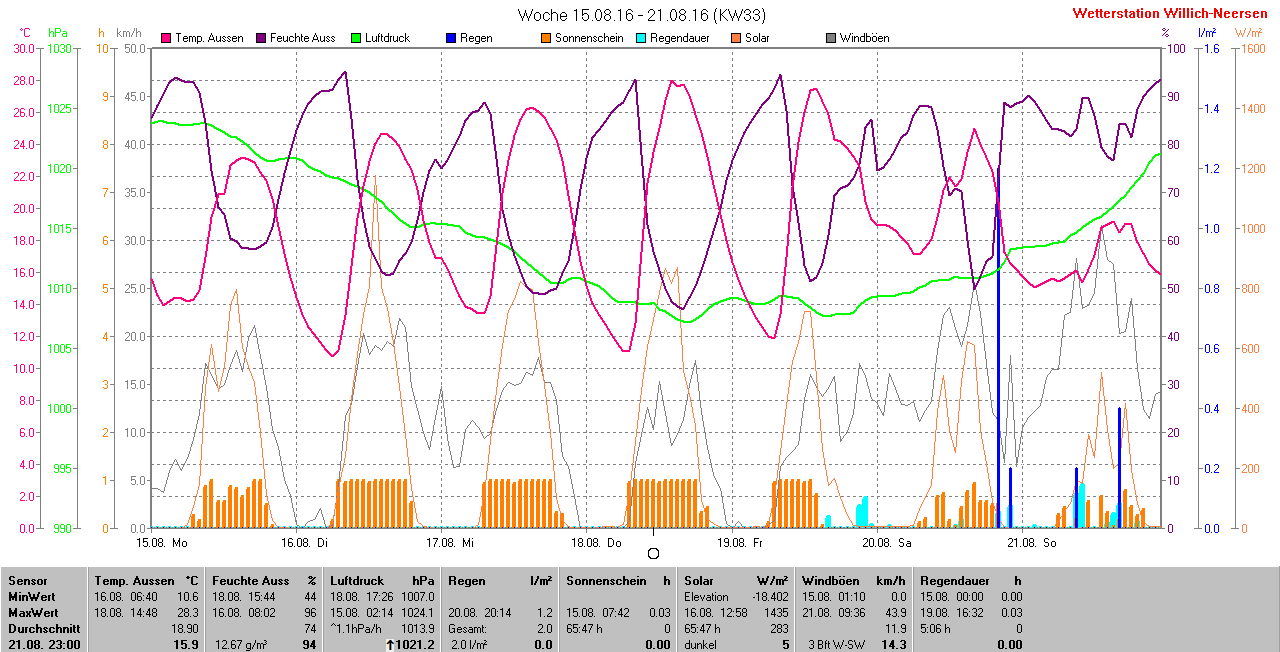1280x652 pixels.
Task: Click the '5:06 h' rain duration total
Action: point(937,629)
